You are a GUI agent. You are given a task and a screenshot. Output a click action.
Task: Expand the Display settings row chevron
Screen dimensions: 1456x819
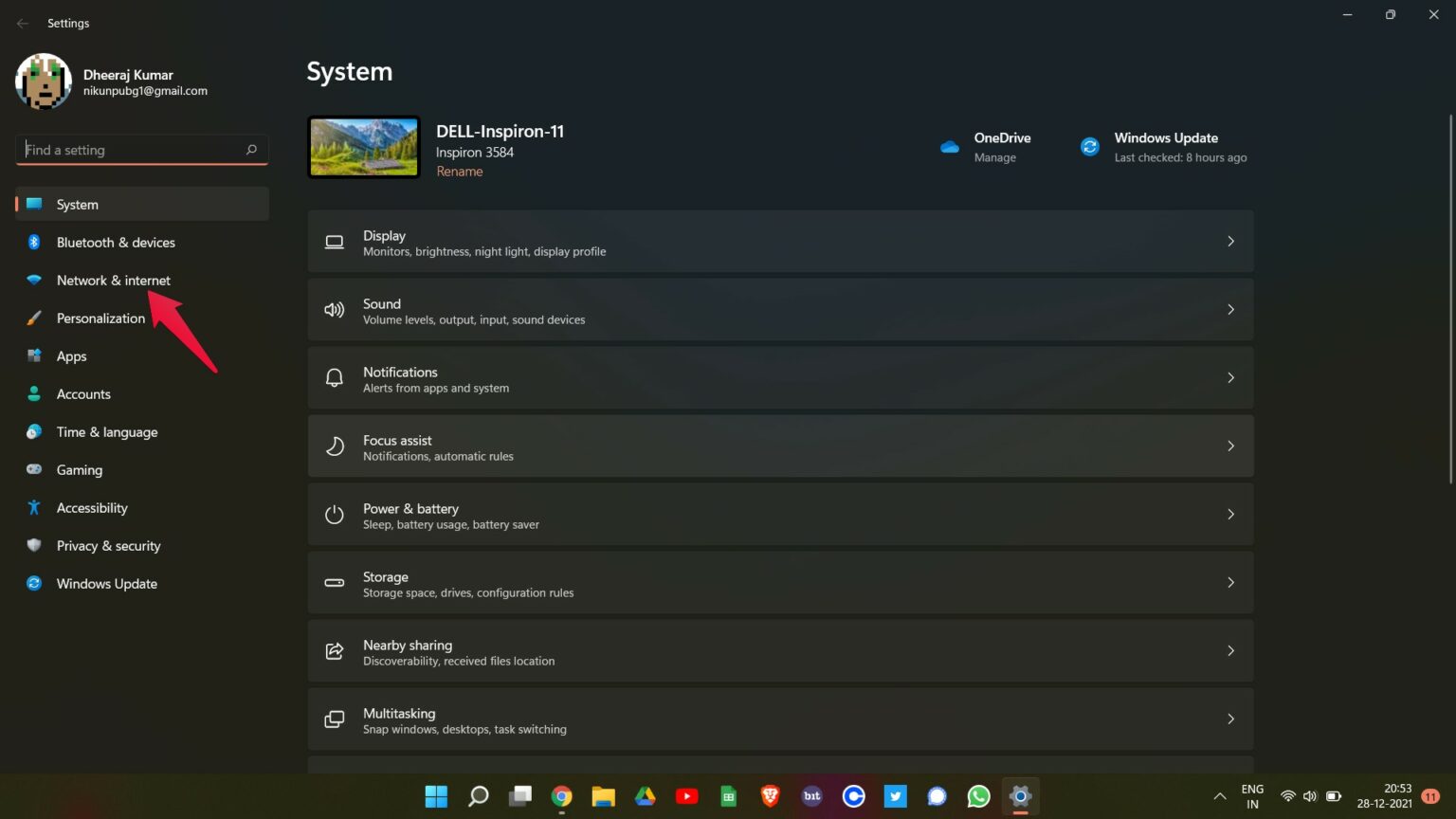(x=1230, y=241)
